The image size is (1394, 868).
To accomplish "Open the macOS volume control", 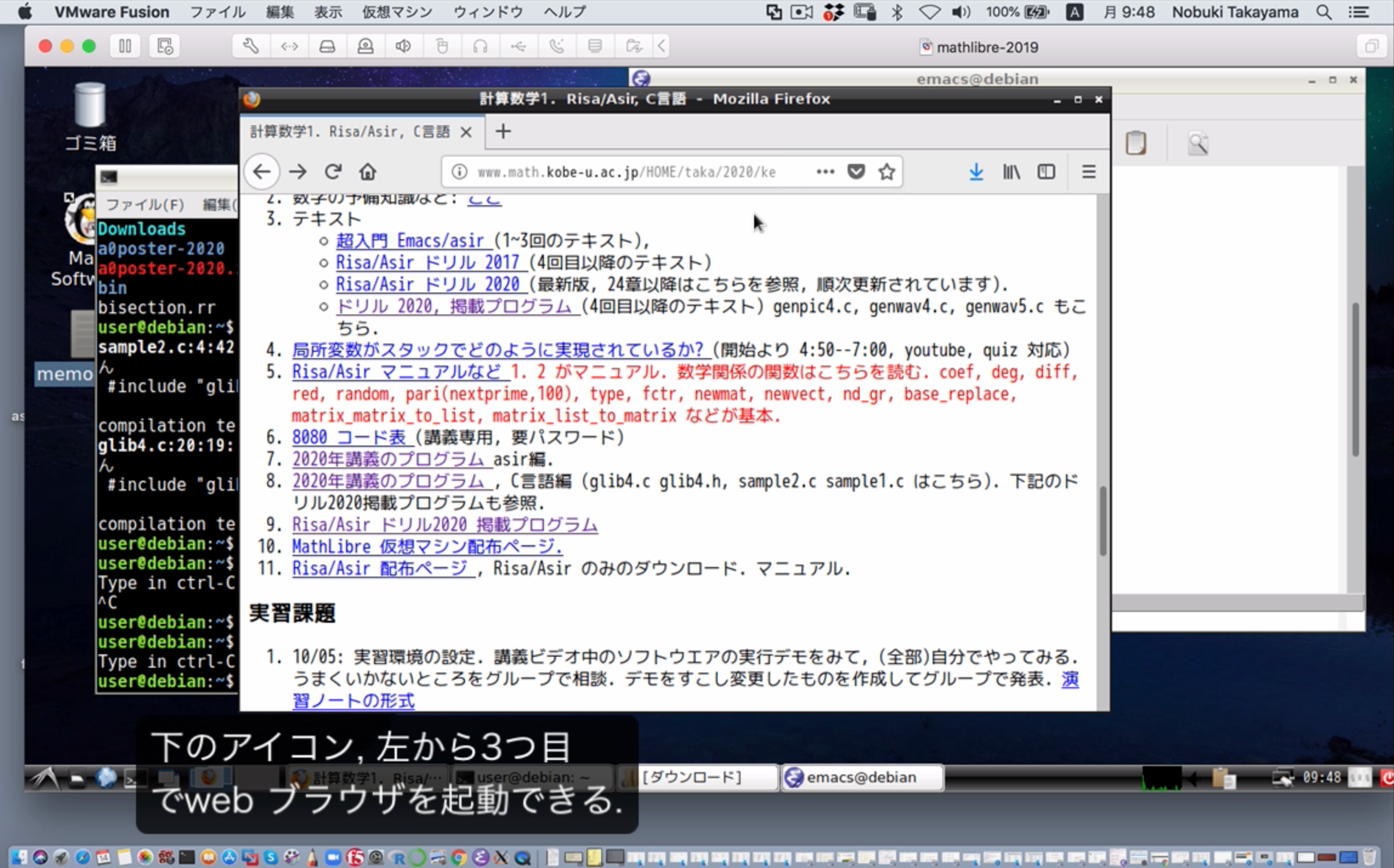I will [x=961, y=12].
